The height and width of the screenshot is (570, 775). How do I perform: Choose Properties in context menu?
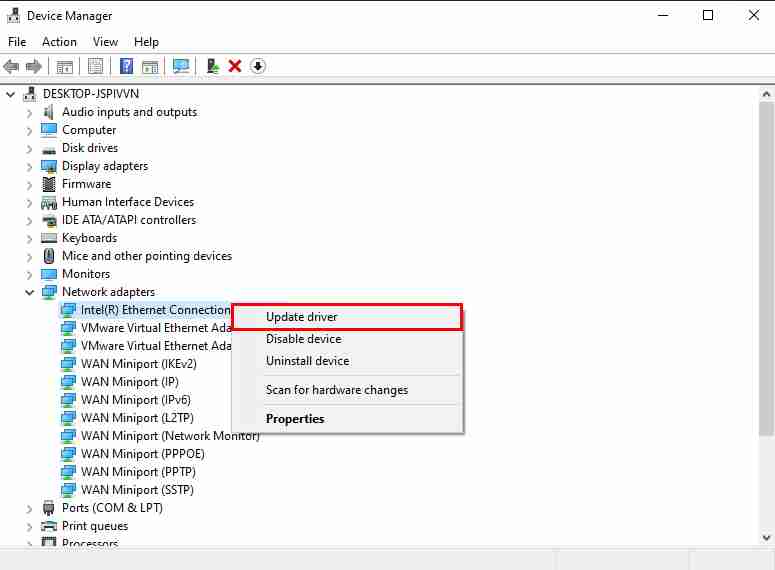click(347, 419)
